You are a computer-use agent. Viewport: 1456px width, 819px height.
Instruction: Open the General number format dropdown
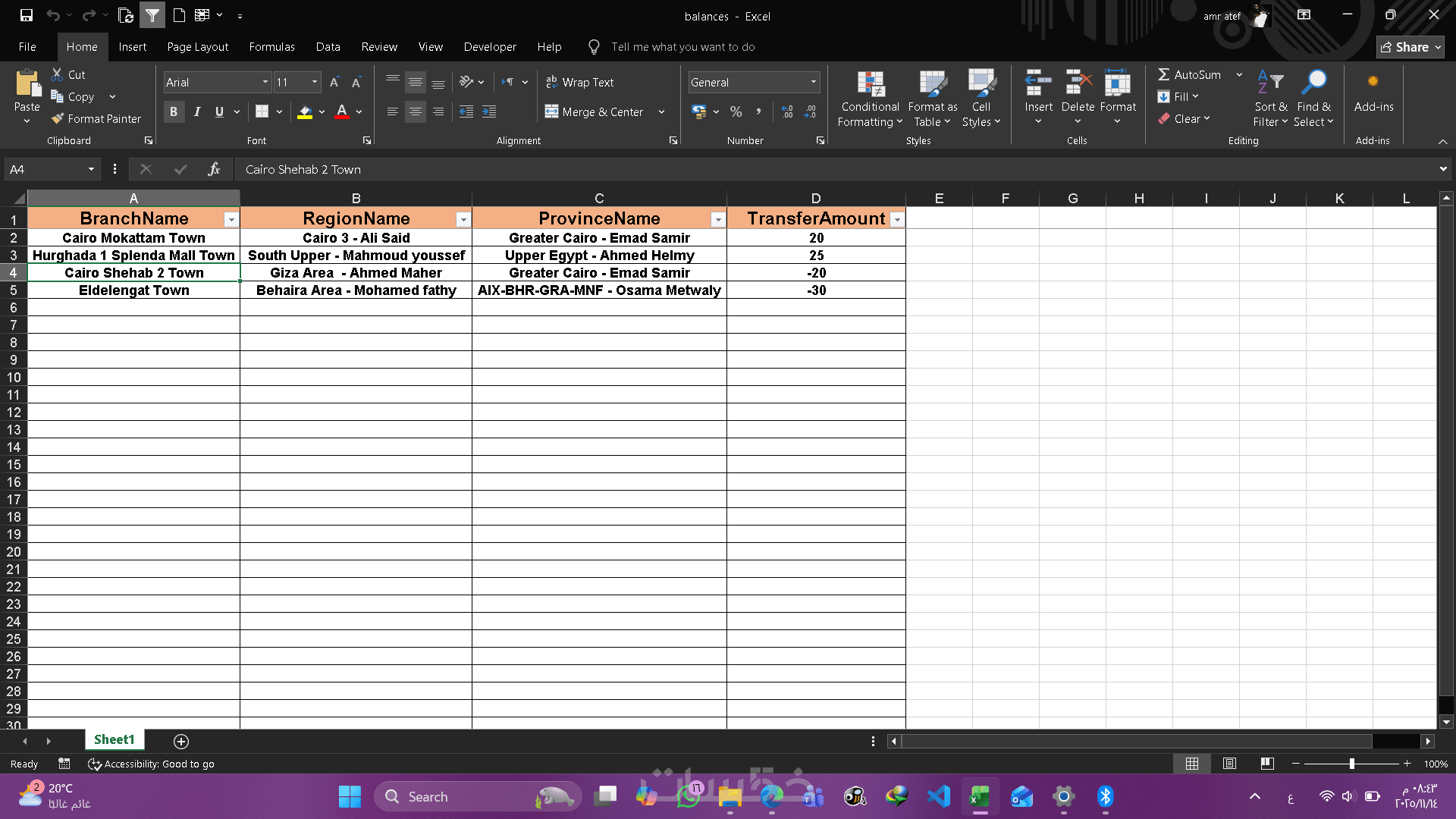click(x=814, y=82)
